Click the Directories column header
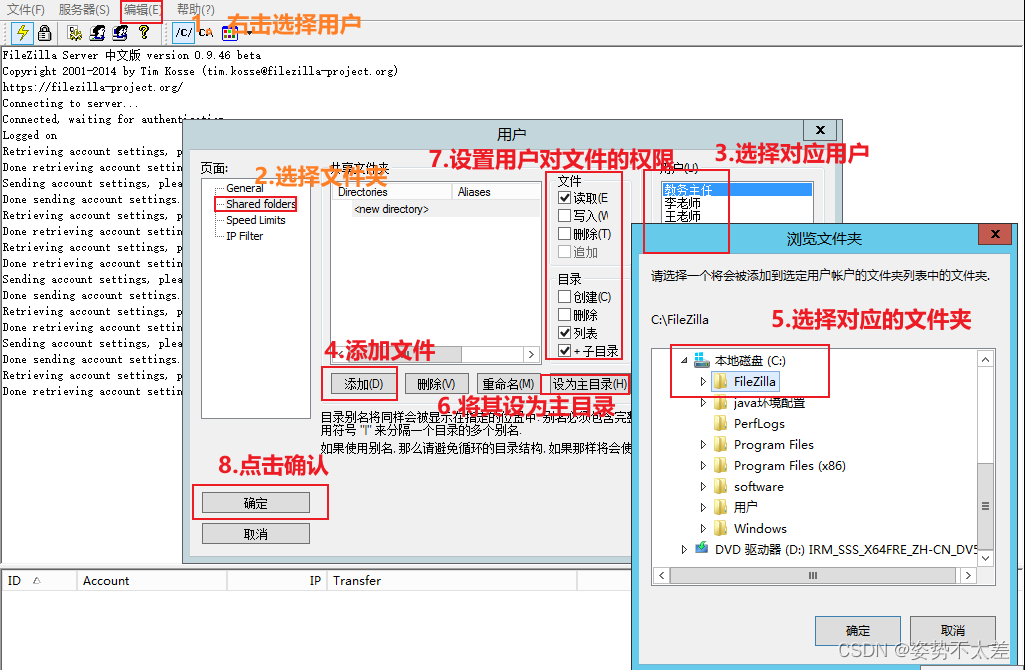1025x670 pixels. point(392,192)
